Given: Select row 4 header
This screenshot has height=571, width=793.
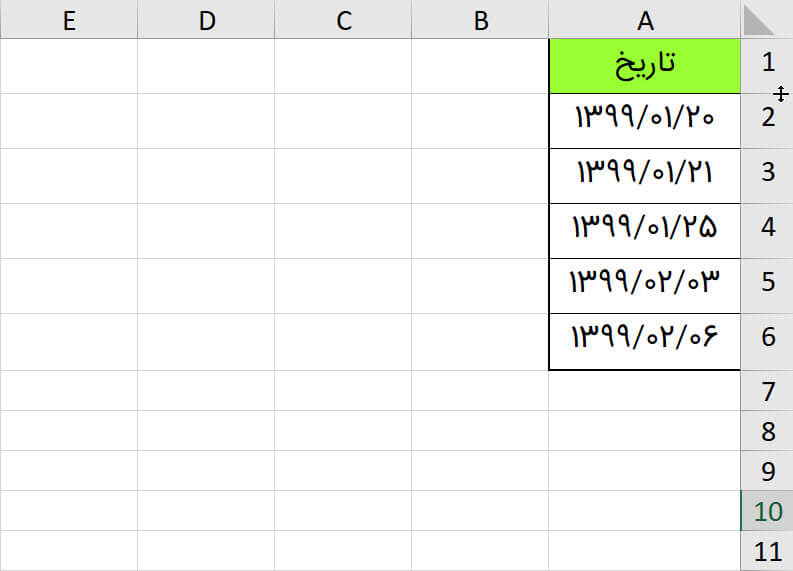Looking at the screenshot, I should coord(767,231).
